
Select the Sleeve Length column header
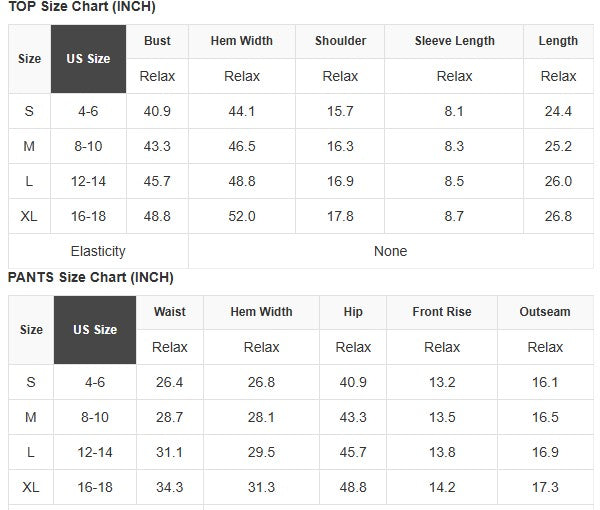454,41
